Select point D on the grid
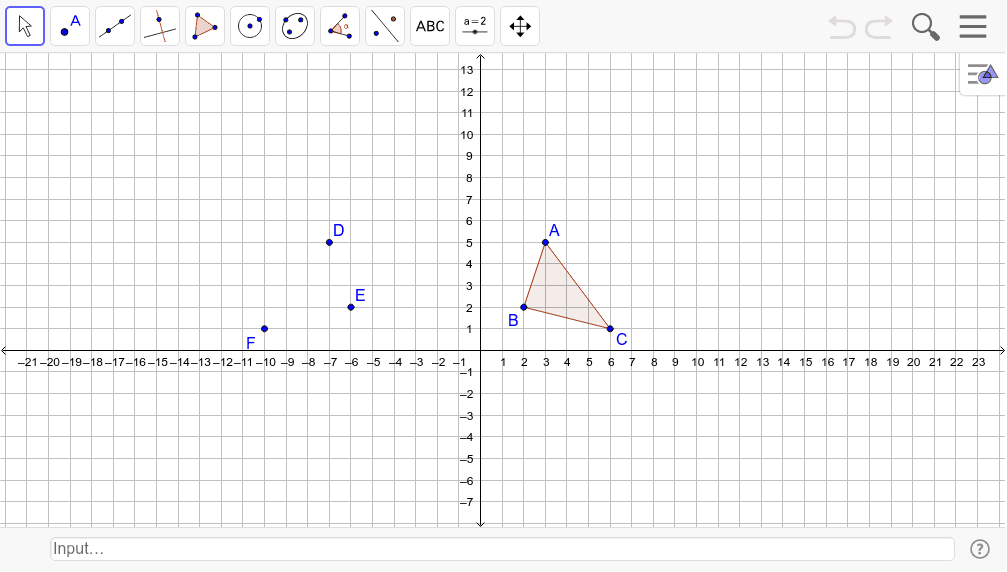This screenshot has width=1007, height=572. 329,243
